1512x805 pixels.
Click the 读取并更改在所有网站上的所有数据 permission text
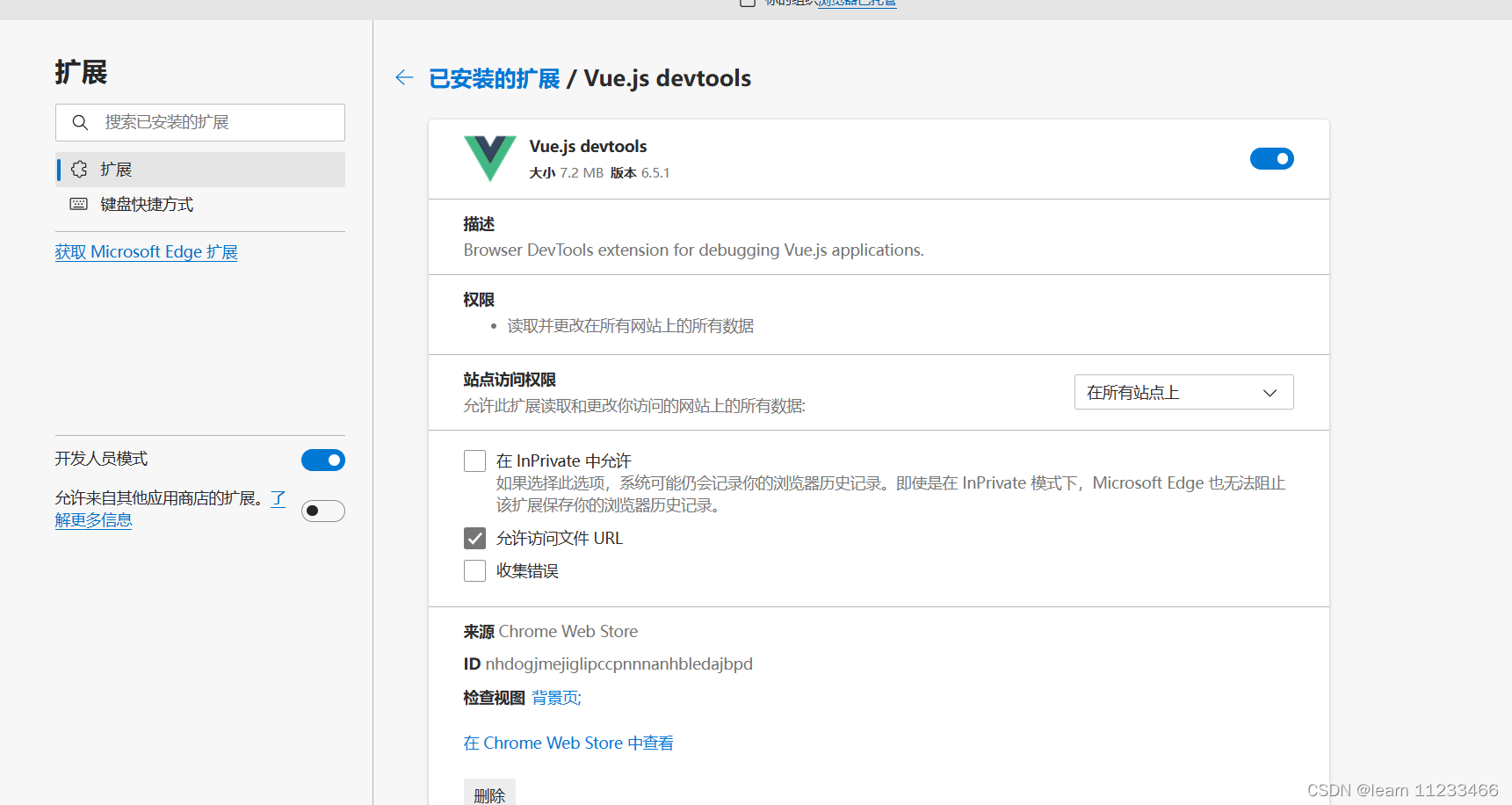630,326
